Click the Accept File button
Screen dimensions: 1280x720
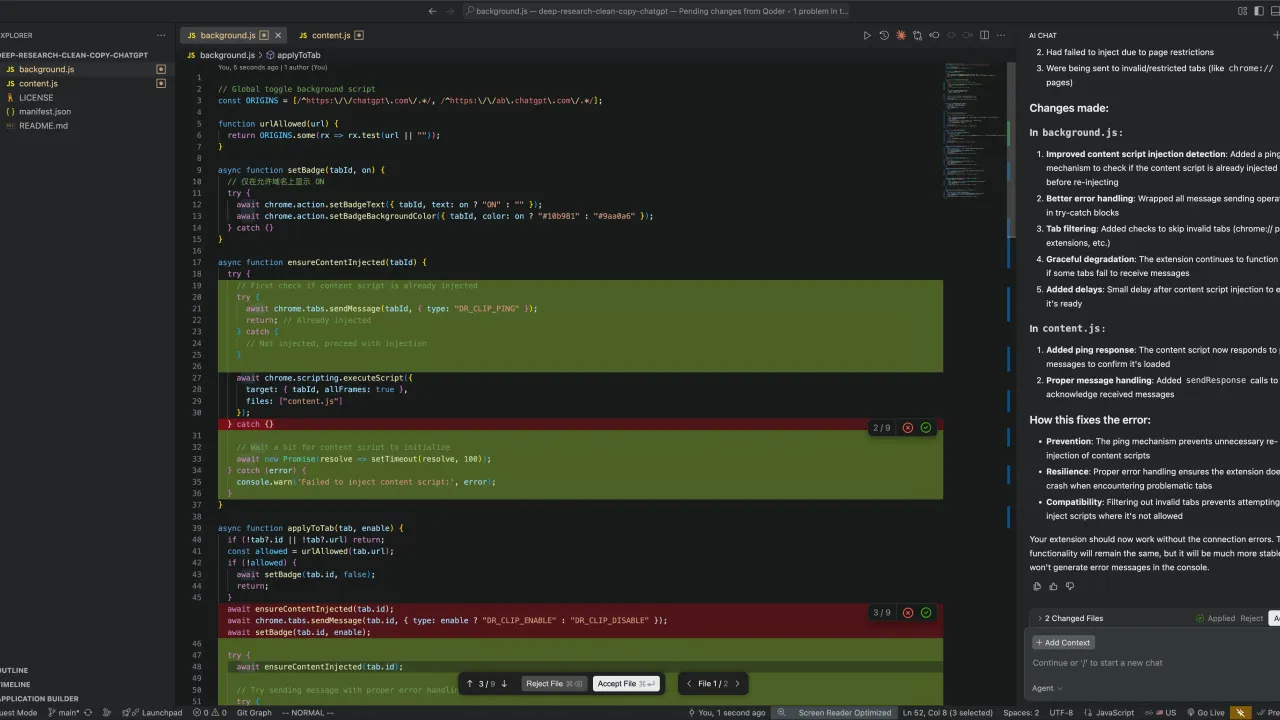(x=626, y=684)
